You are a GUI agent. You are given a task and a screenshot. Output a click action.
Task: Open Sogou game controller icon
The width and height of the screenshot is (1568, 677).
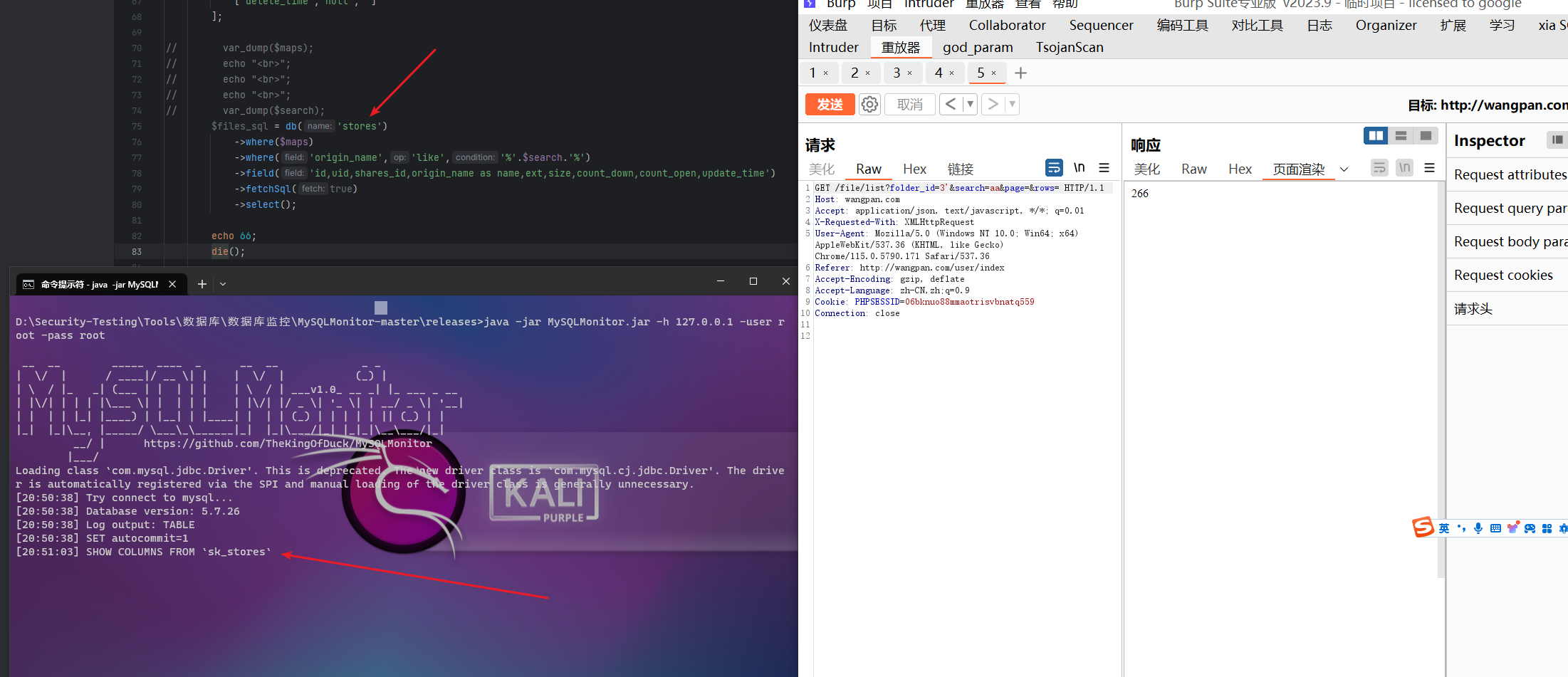[x=1530, y=528]
